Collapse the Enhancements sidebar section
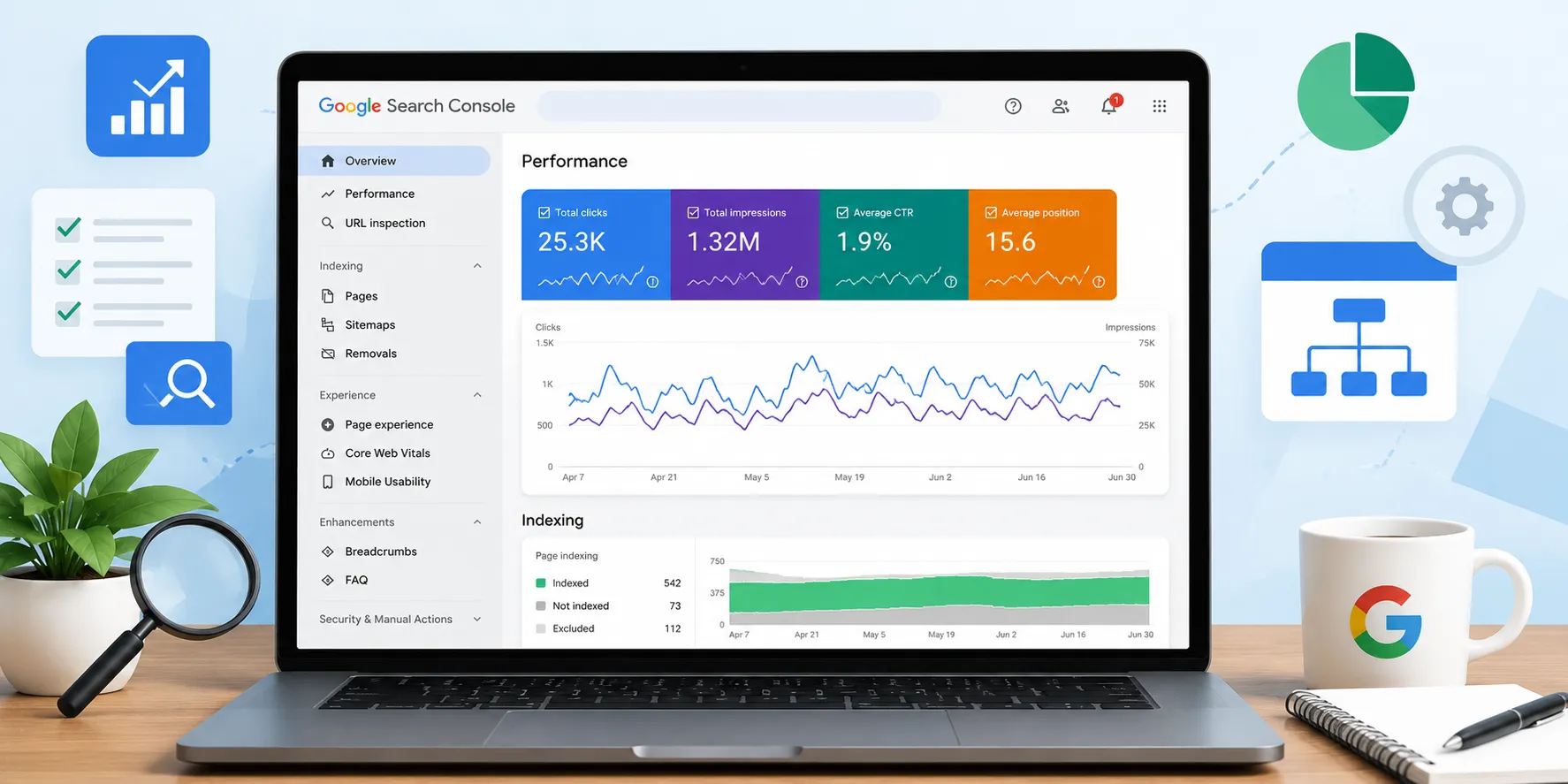Screen dimensions: 1568x784 pos(477,522)
